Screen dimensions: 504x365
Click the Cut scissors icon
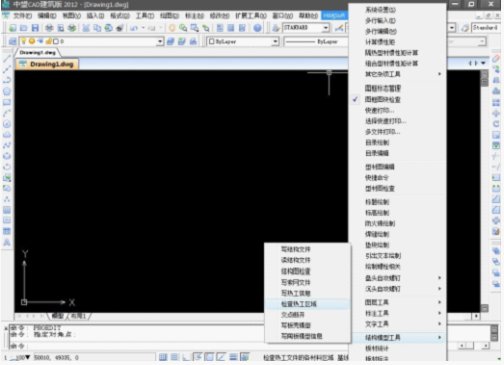coord(86,28)
